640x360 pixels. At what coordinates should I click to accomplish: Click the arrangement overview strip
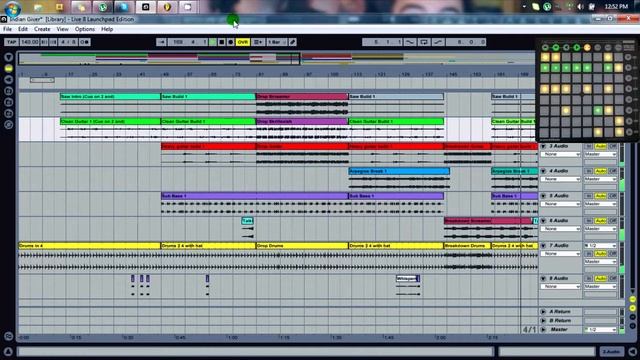[278, 59]
